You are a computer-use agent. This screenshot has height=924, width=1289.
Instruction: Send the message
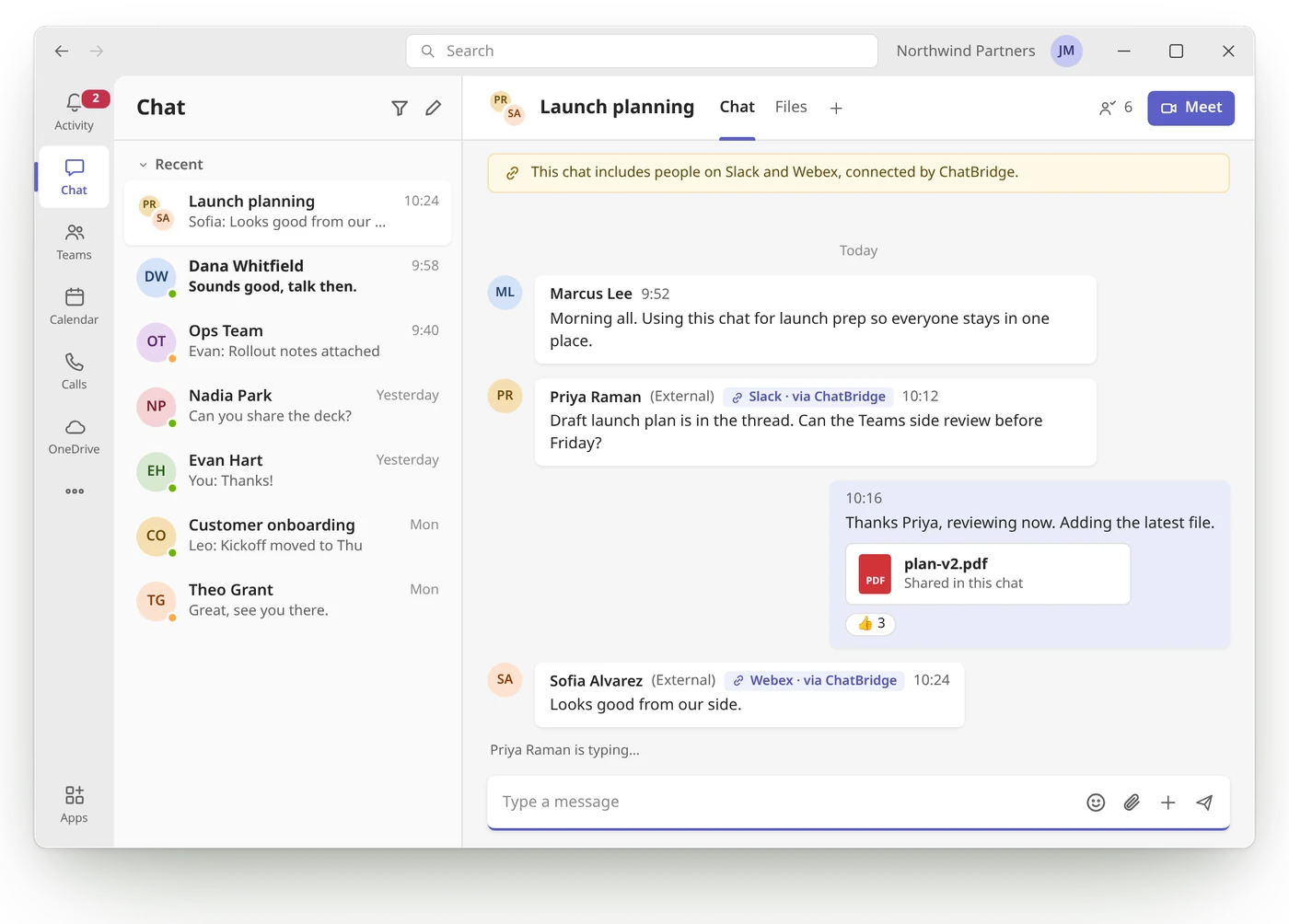point(1204,803)
